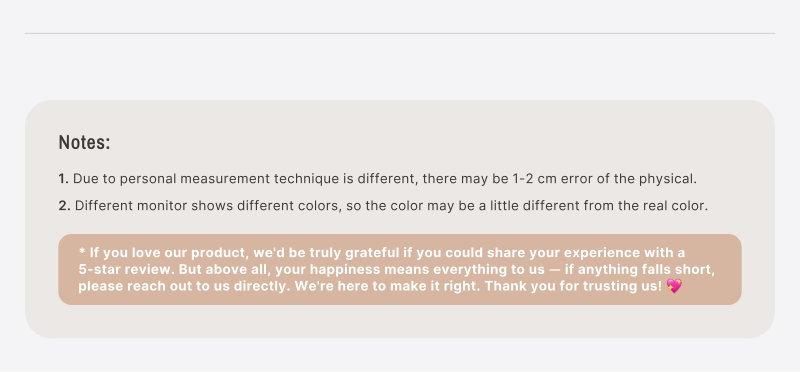Click the tan review request banner
The width and height of the screenshot is (800, 372).
tap(399, 269)
